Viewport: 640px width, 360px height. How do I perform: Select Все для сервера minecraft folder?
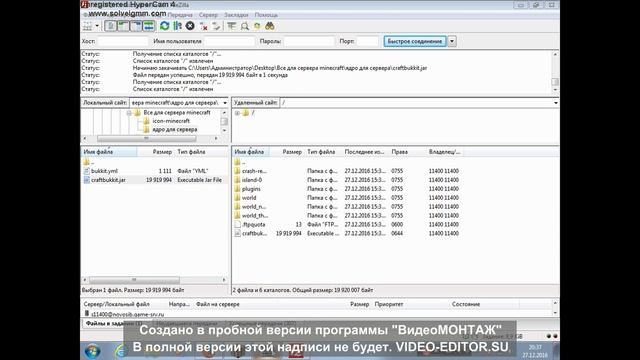click(177, 113)
